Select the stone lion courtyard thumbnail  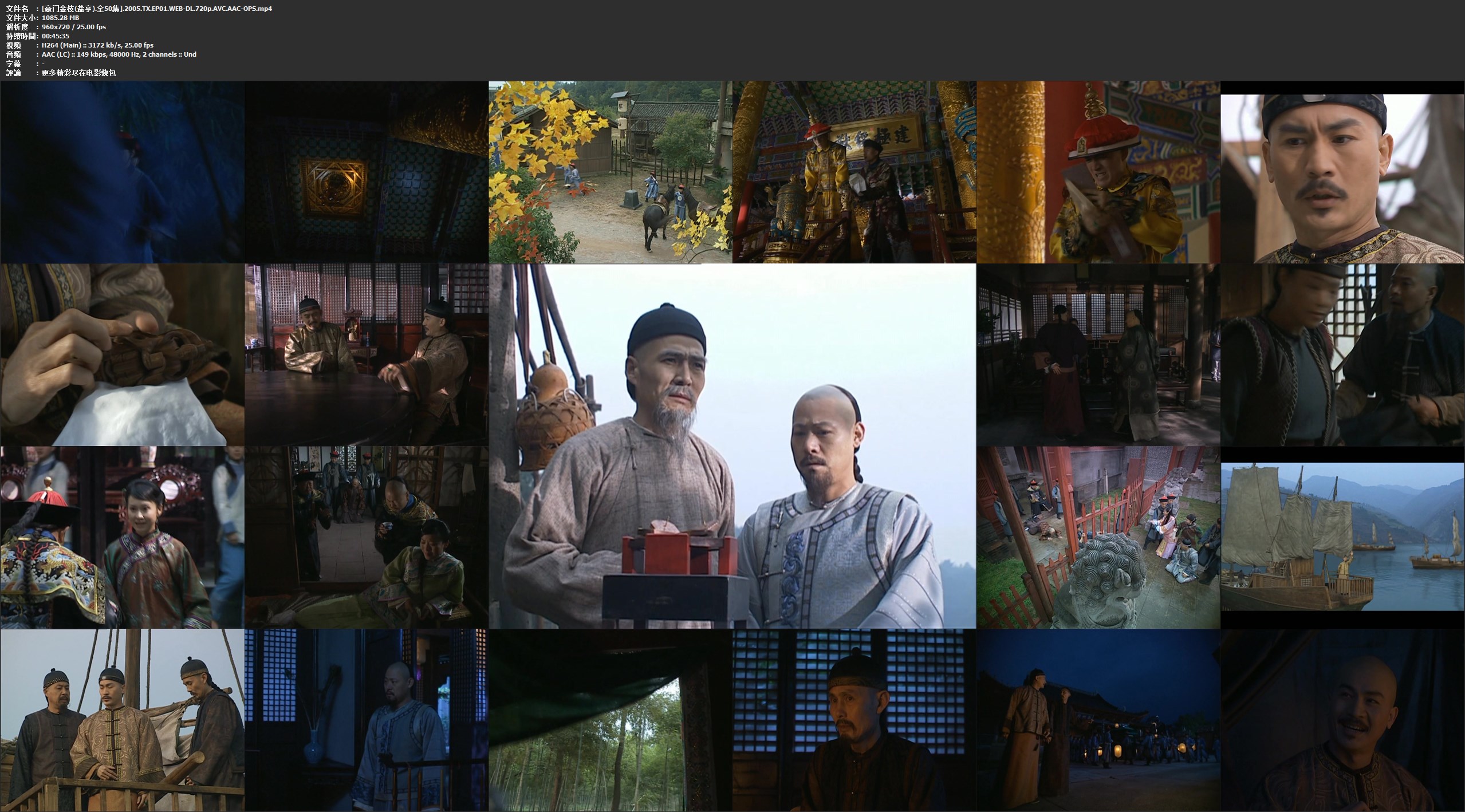(1098, 537)
